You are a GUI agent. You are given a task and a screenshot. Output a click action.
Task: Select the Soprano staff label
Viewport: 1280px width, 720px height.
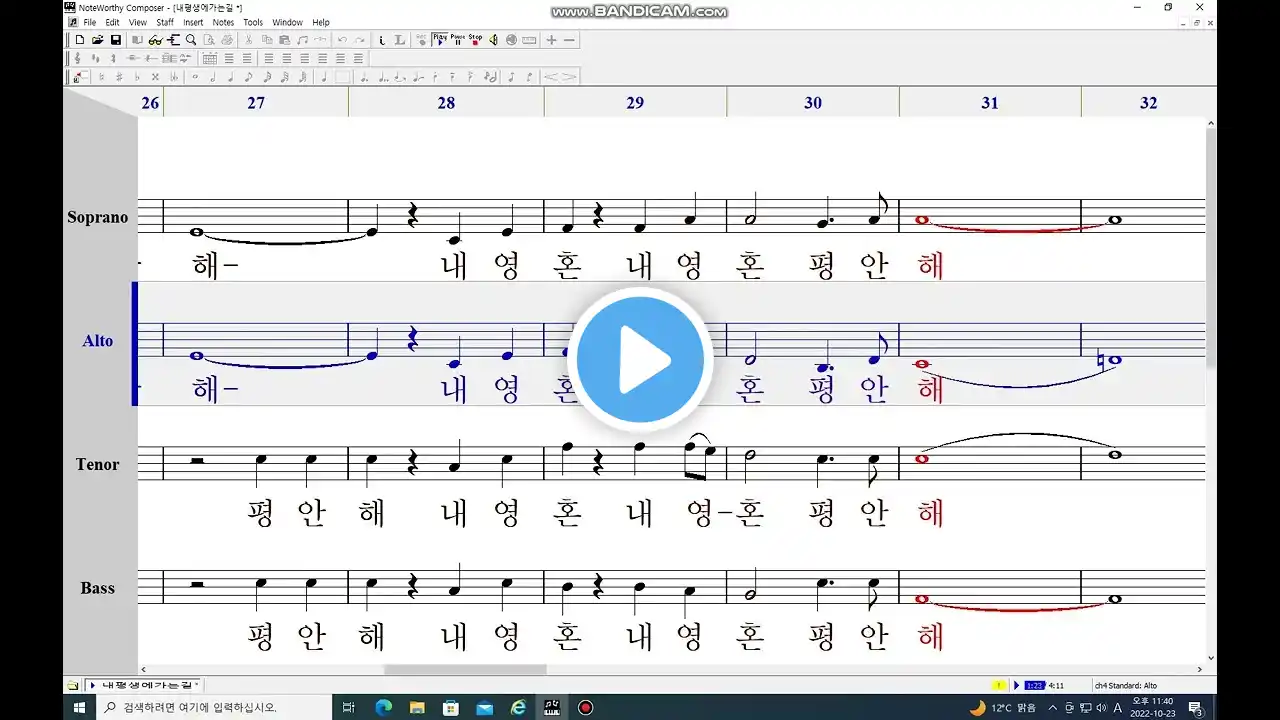click(x=98, y=217)
